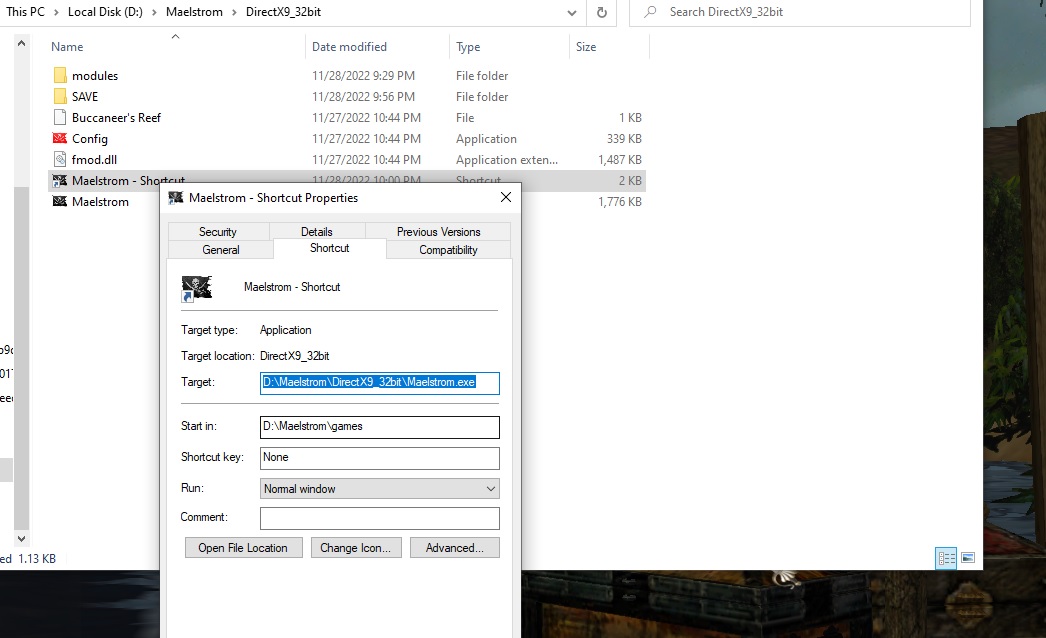Select the Buccaneer's Reef file name

click(x=116, y=117)
